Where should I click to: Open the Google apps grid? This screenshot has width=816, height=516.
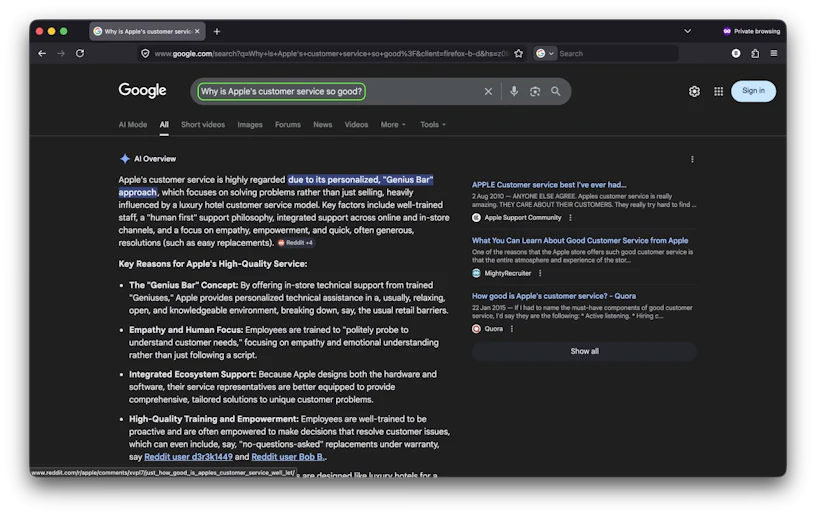pos(718,91)
